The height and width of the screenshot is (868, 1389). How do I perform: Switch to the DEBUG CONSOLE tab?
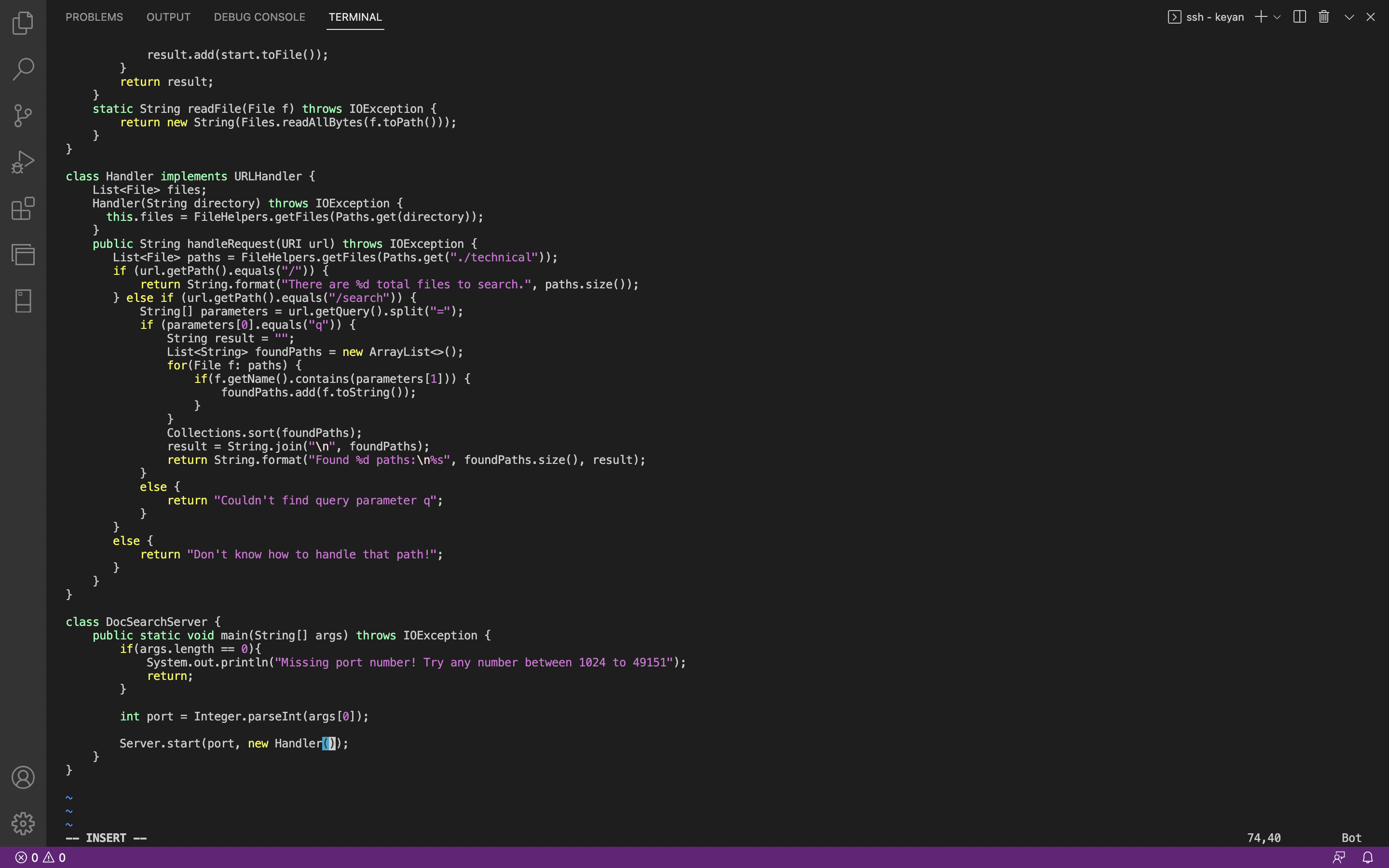pyautogui.click(x=259, y=17)
